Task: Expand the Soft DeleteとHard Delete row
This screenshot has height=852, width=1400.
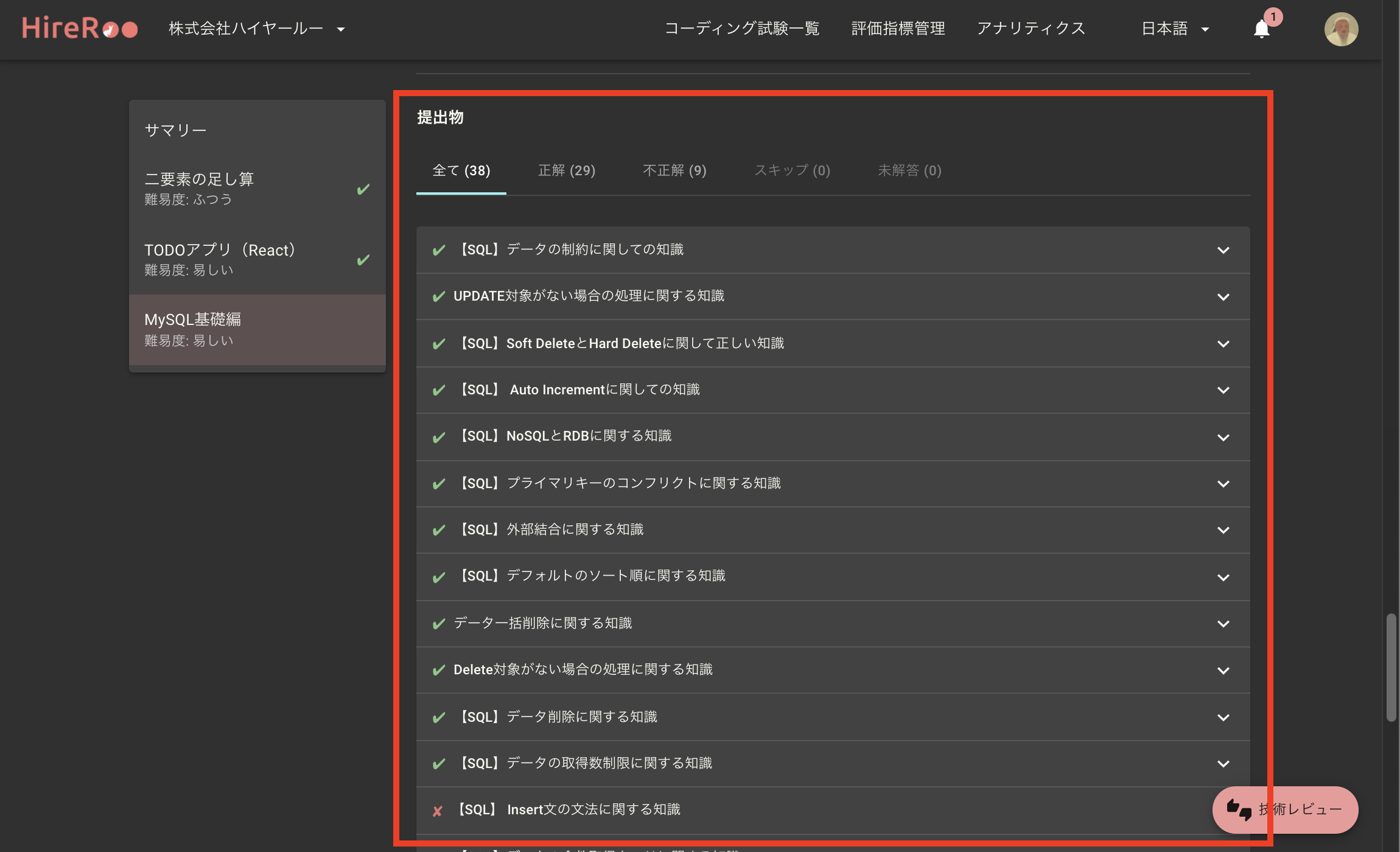Action: 833,343
